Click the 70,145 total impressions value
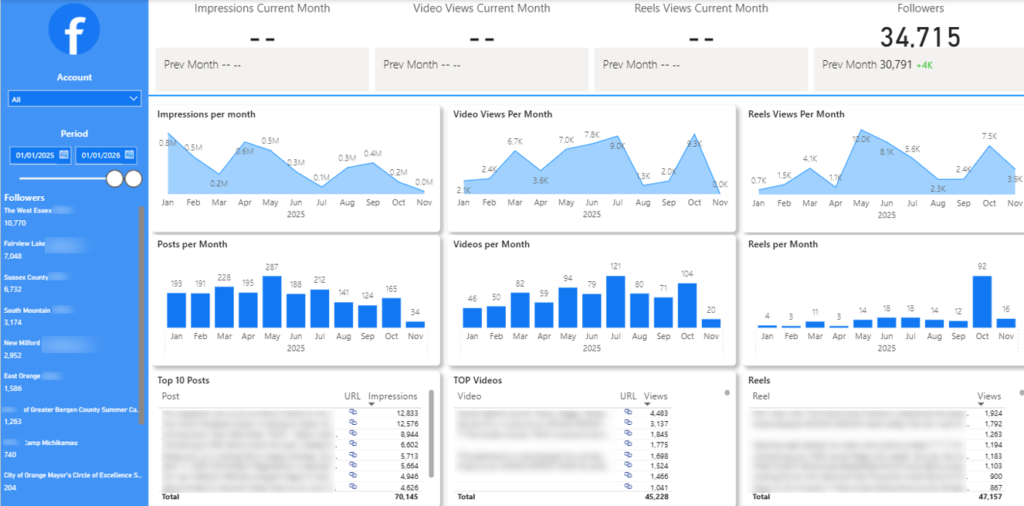The height and width of the screenshot is (506, 1024). (x=404, y=497)
